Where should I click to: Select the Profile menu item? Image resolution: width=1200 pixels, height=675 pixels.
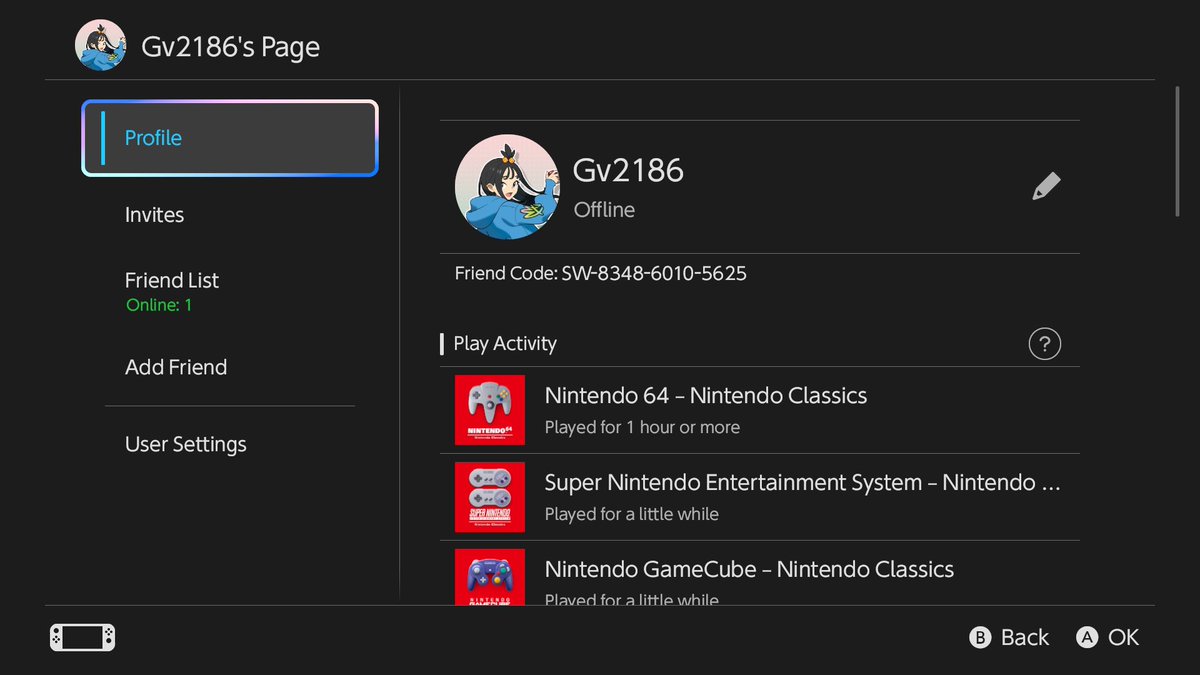point(230,138)
